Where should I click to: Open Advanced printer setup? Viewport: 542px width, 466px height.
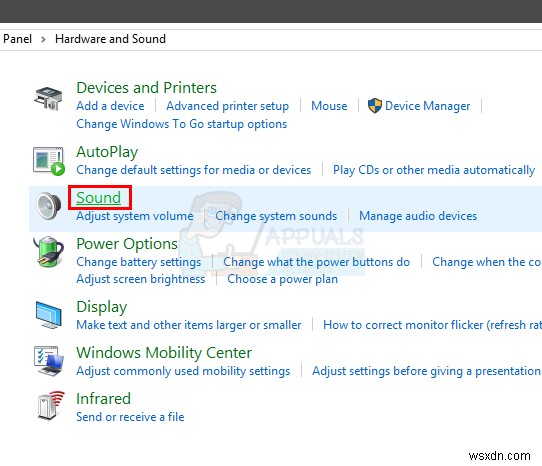tap(227, 106)
